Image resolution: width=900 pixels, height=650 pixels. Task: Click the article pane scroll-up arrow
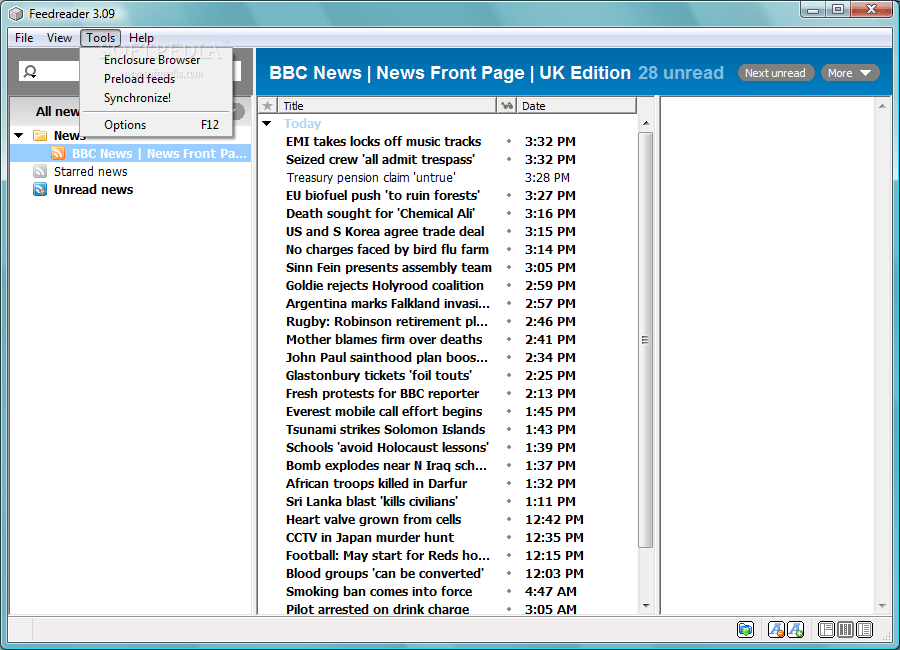(x=882, y=106)
